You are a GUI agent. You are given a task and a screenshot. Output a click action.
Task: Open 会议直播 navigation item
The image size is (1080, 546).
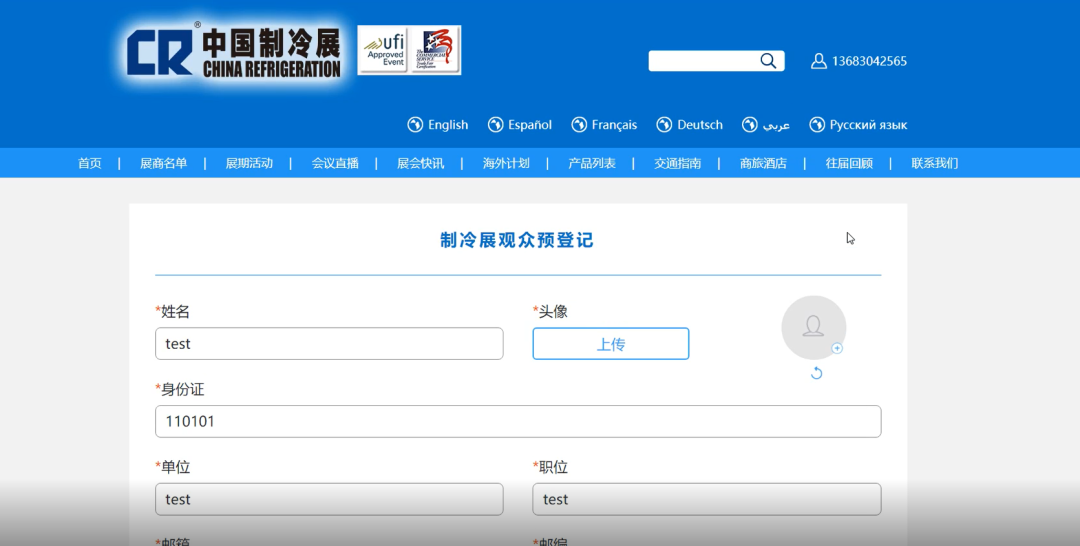point(335,163)
